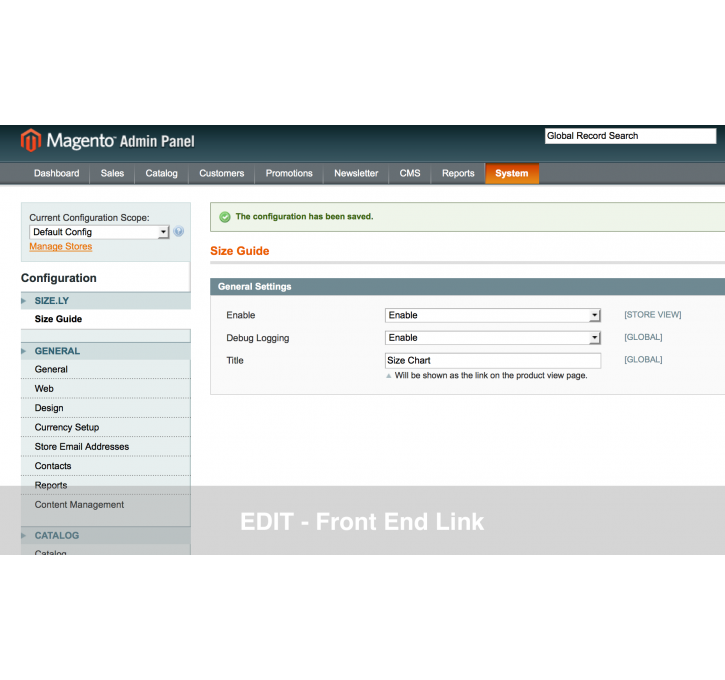The width and height of the screenshot is (725, 680).
Task: Open the Debug Logging dropdown
Action: coord(492,338)
